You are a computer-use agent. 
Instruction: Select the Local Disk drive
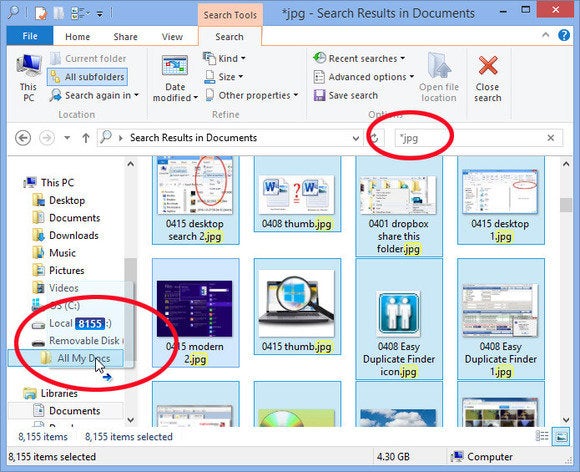coord(71,323)
